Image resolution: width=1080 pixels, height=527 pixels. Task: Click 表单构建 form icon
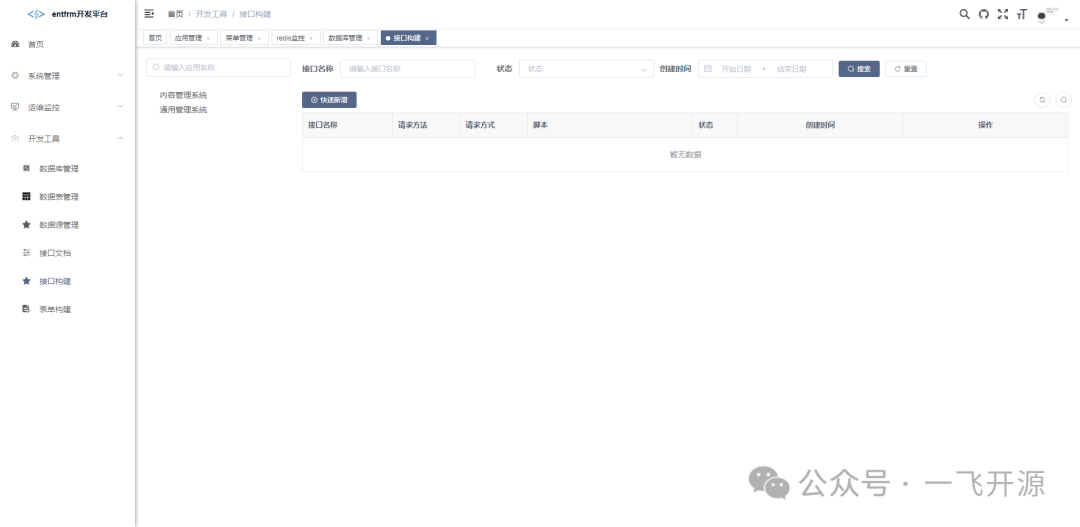click(26, 309)
